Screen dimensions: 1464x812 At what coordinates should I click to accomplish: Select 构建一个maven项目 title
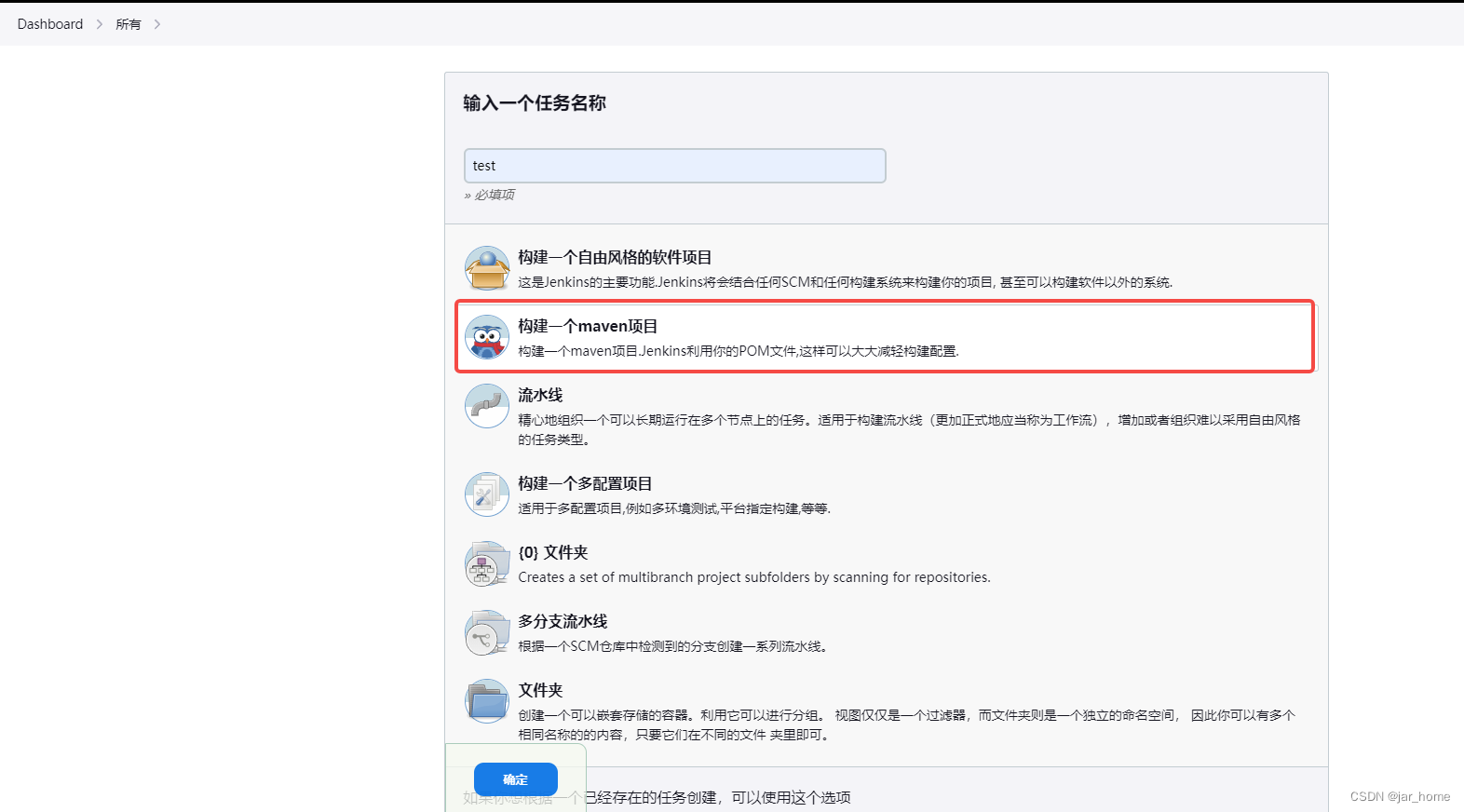click(x=588, y=326)
